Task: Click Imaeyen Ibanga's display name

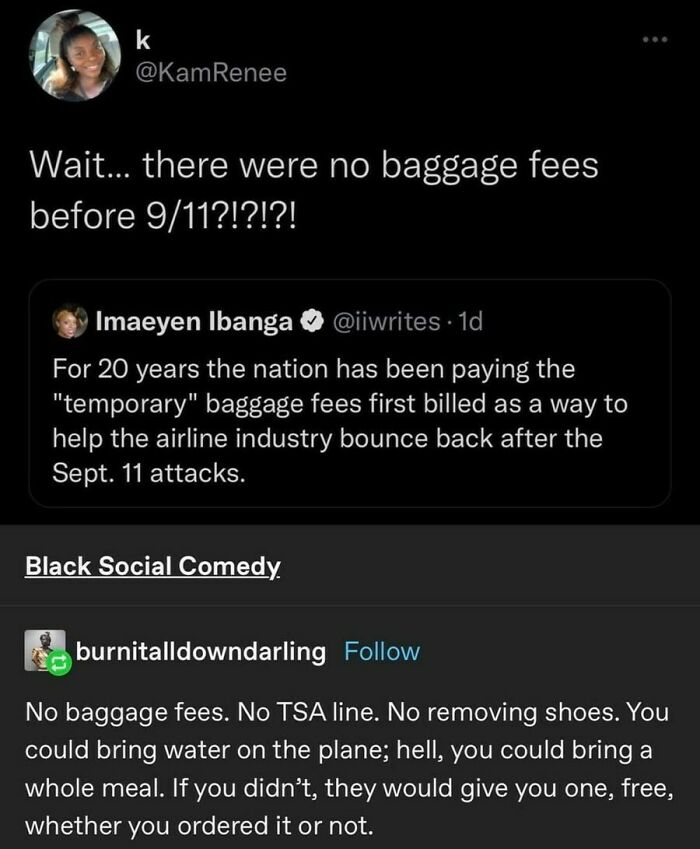Action: [x=193, y=318]
